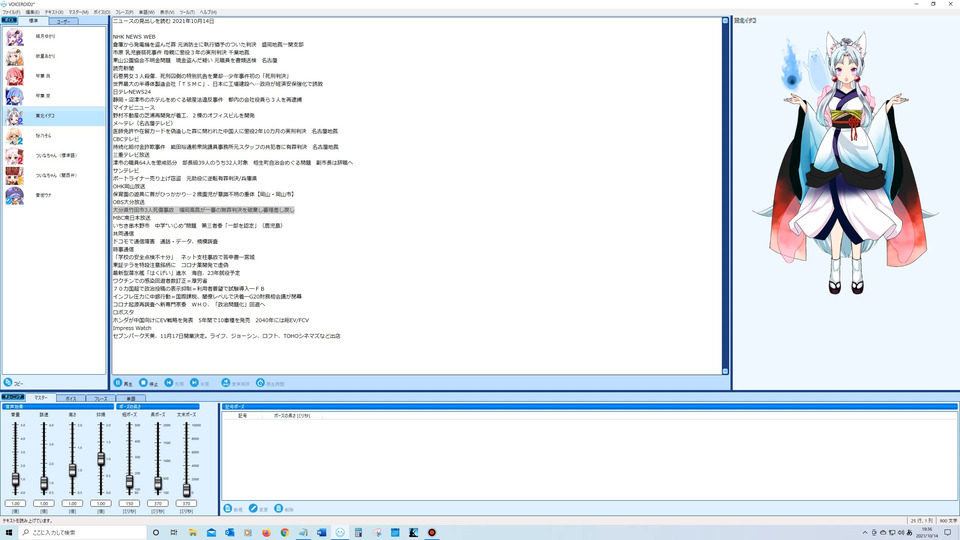This screenshot has width=960, height=540.
Task: Open the 編集(E) menu
Action: [32, 12]
